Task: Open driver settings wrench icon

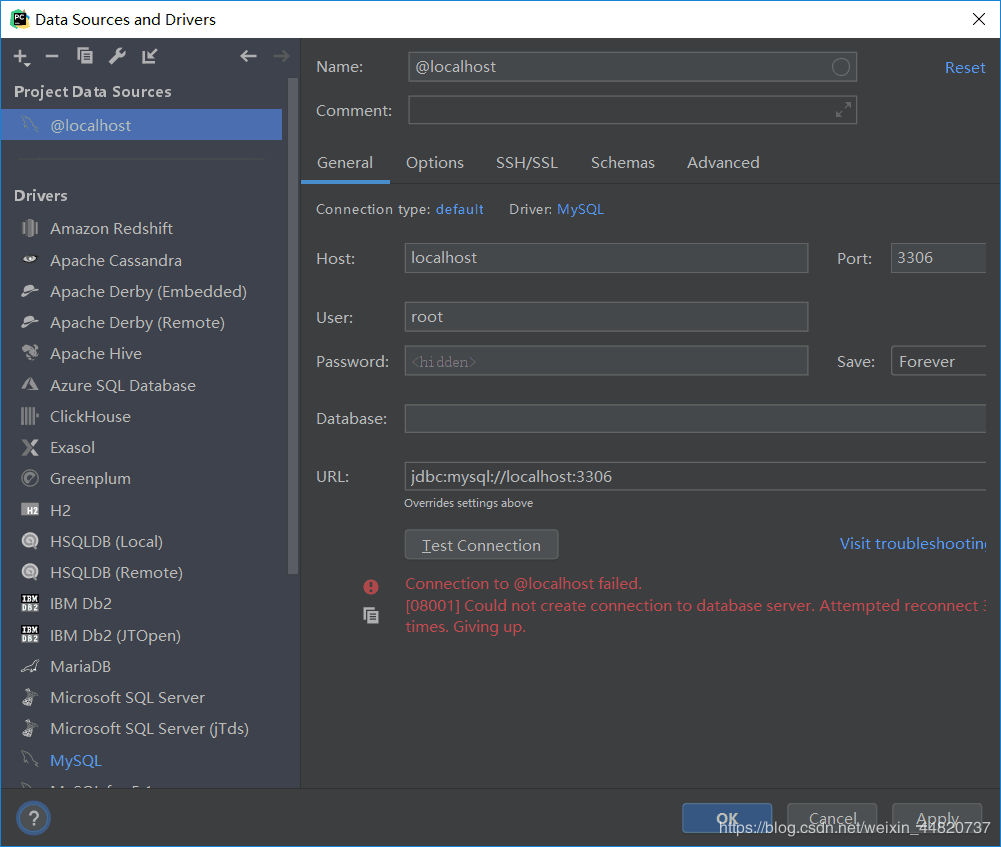Action: pos(117,56)
